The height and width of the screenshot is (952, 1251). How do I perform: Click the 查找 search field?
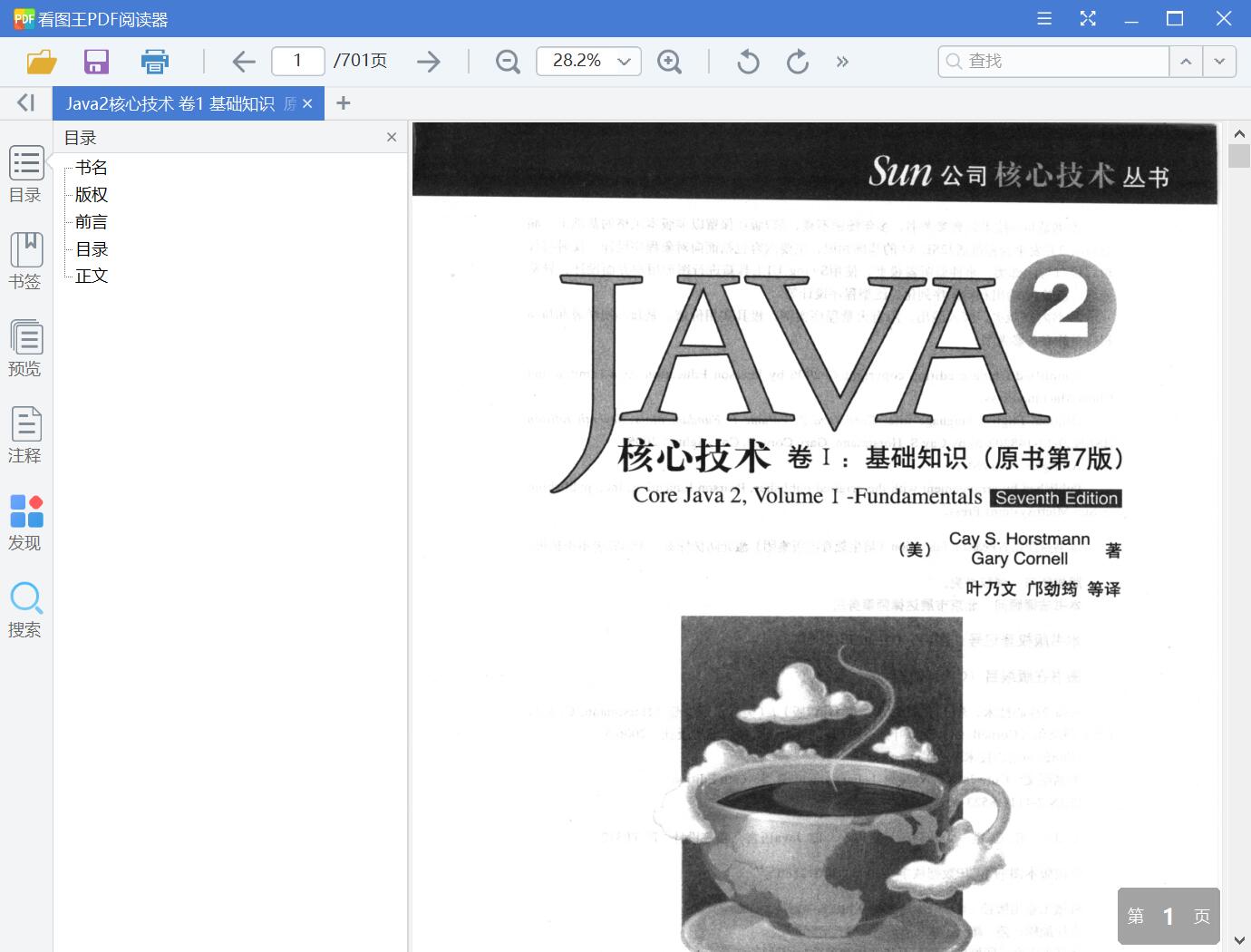point(1053,61)
